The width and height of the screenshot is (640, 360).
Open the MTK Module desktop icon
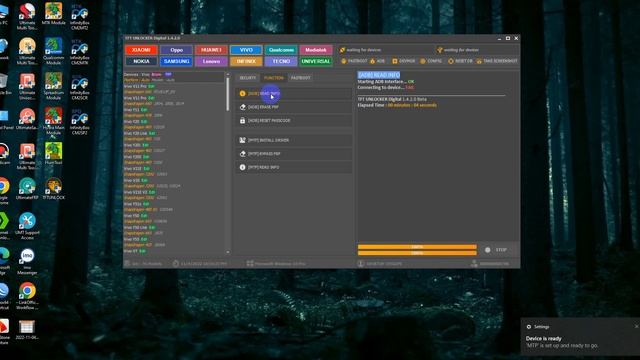tap(53, 14)
